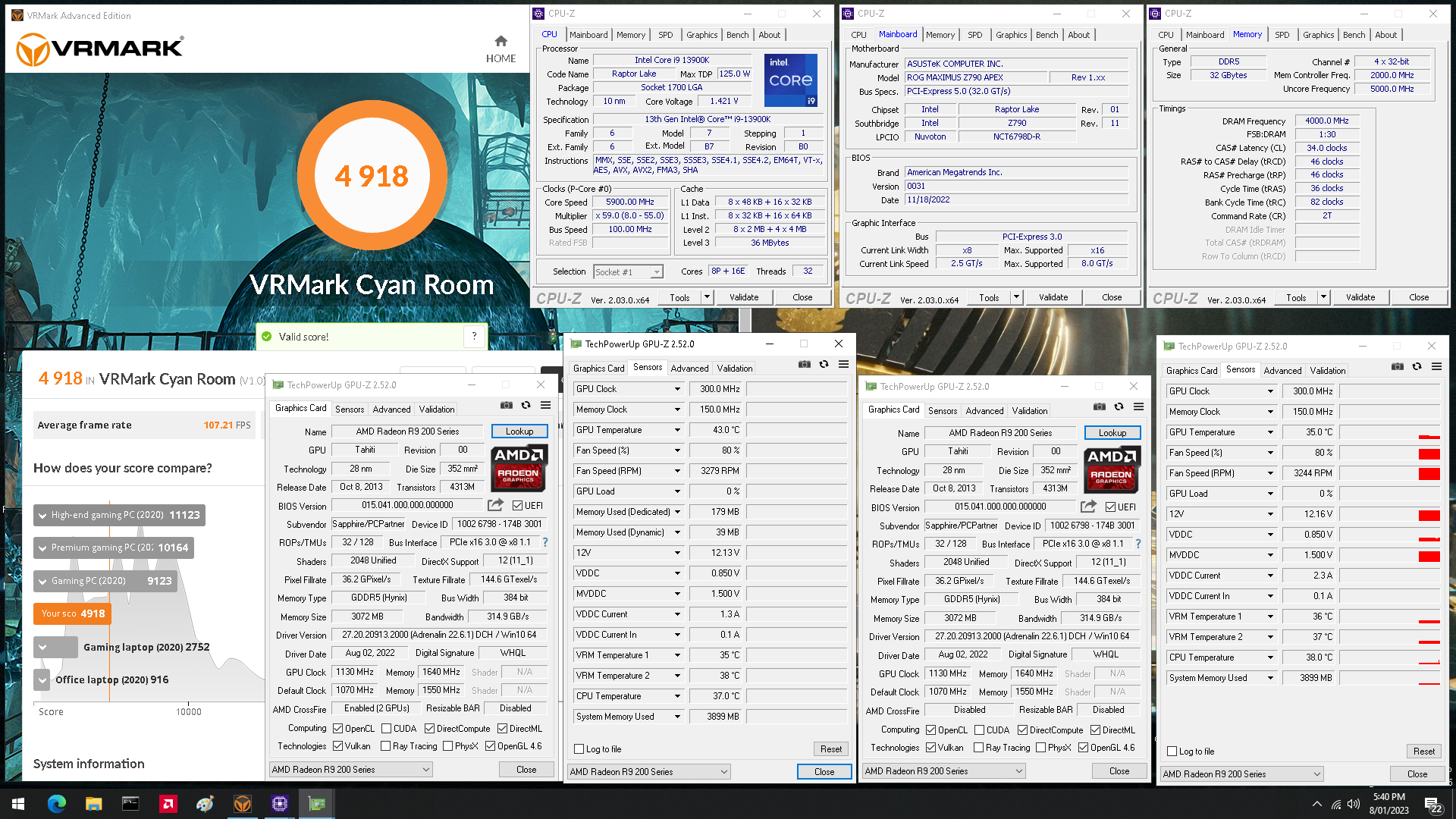1456x819 pixels.
Task: Open System Memory Used dropdown, Sensors showing 43.0 °C
Action: click(677, 716)
